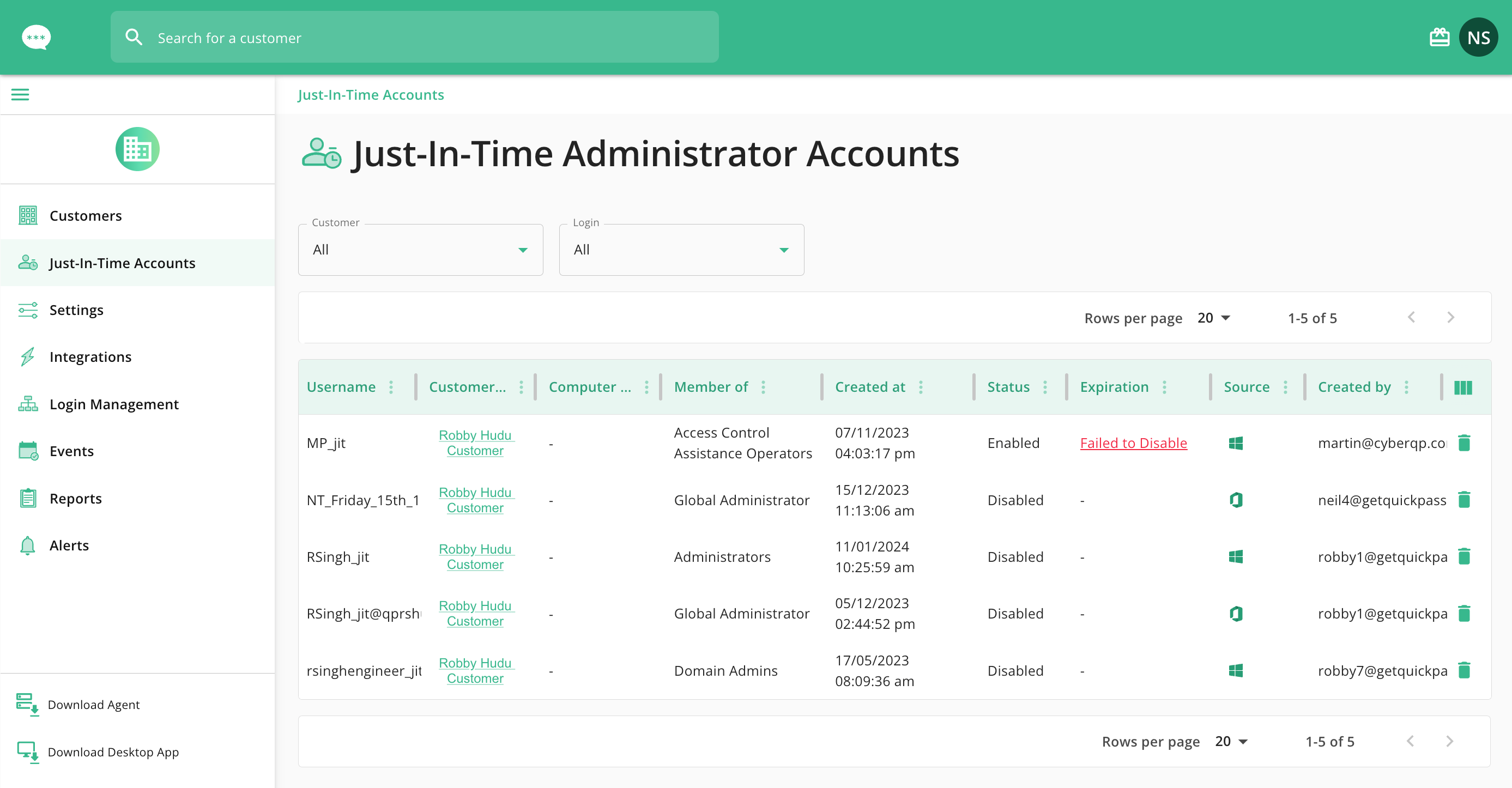Delete the NT_Friday_15th_1 account
The height and width of the screenshot is (788, 1512).
tap(1464, 500)
